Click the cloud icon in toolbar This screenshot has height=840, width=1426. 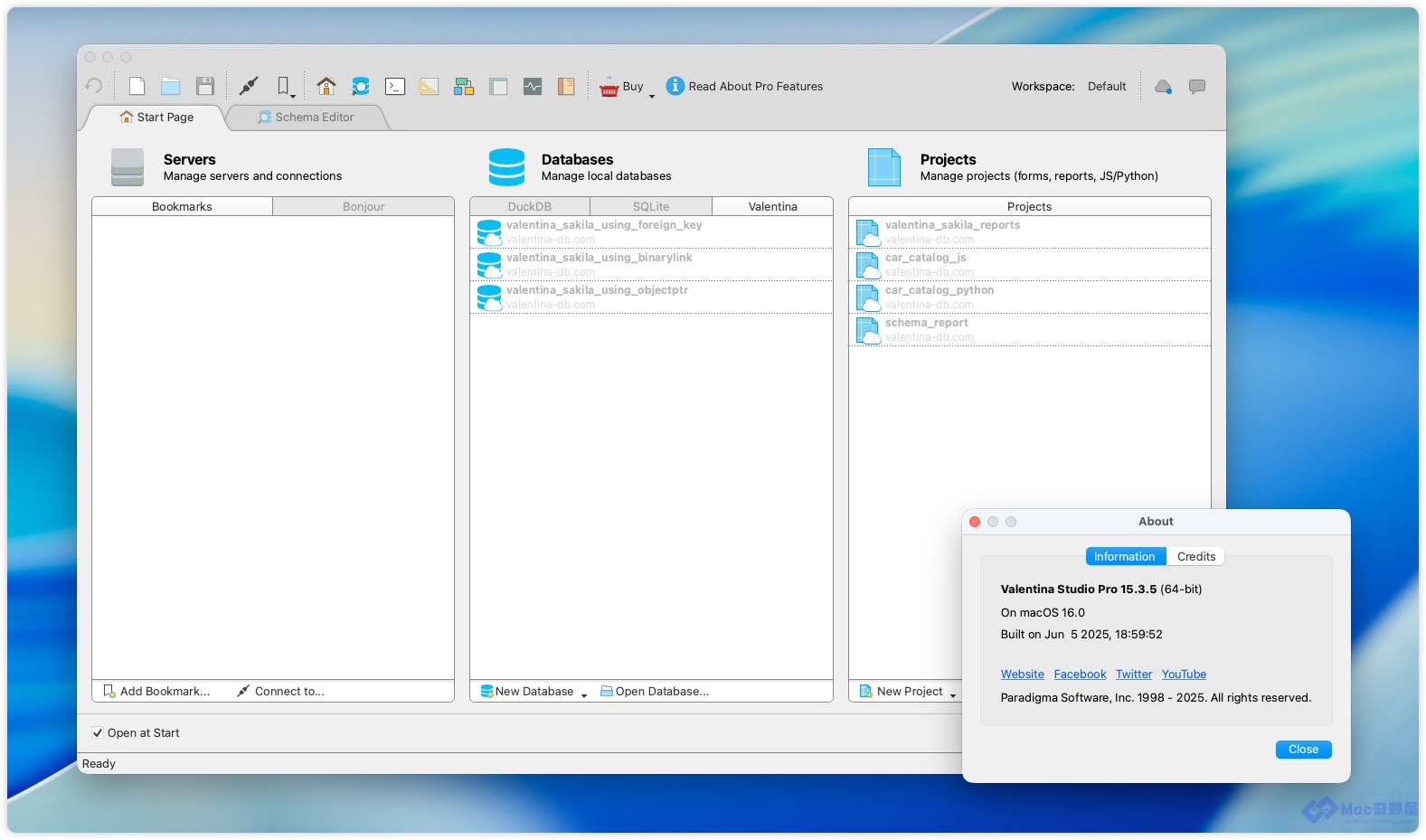1163,86
